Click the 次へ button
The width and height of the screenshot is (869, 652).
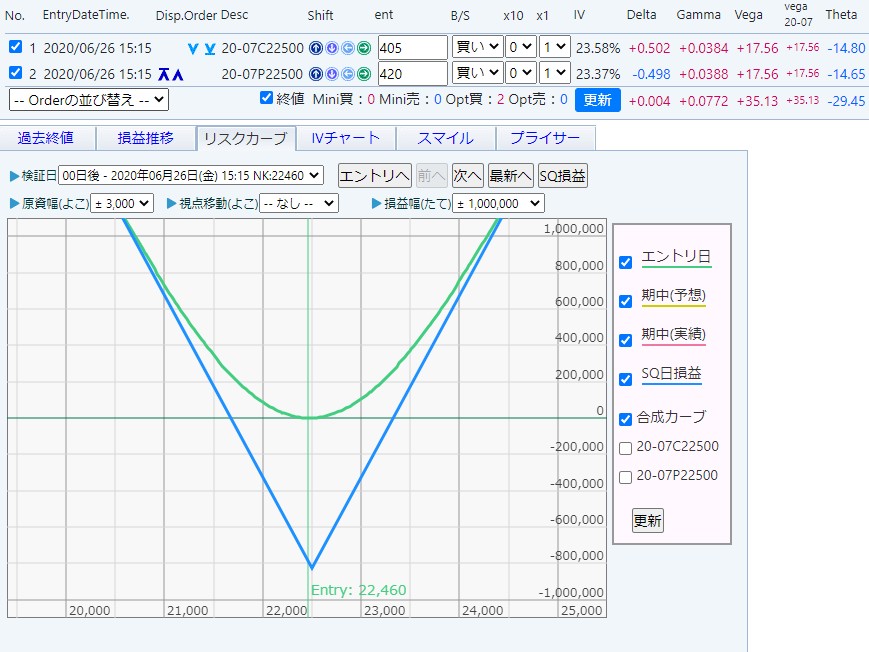tap(468, 176)
